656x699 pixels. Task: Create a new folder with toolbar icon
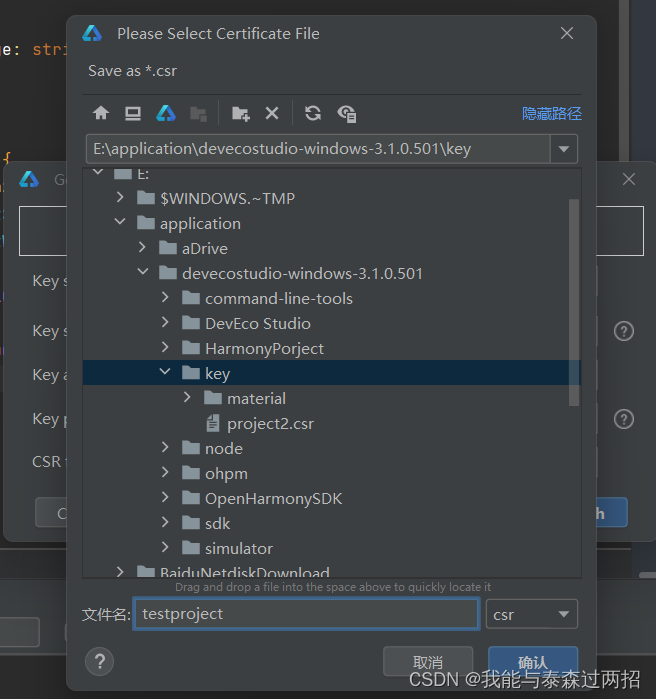241,114
